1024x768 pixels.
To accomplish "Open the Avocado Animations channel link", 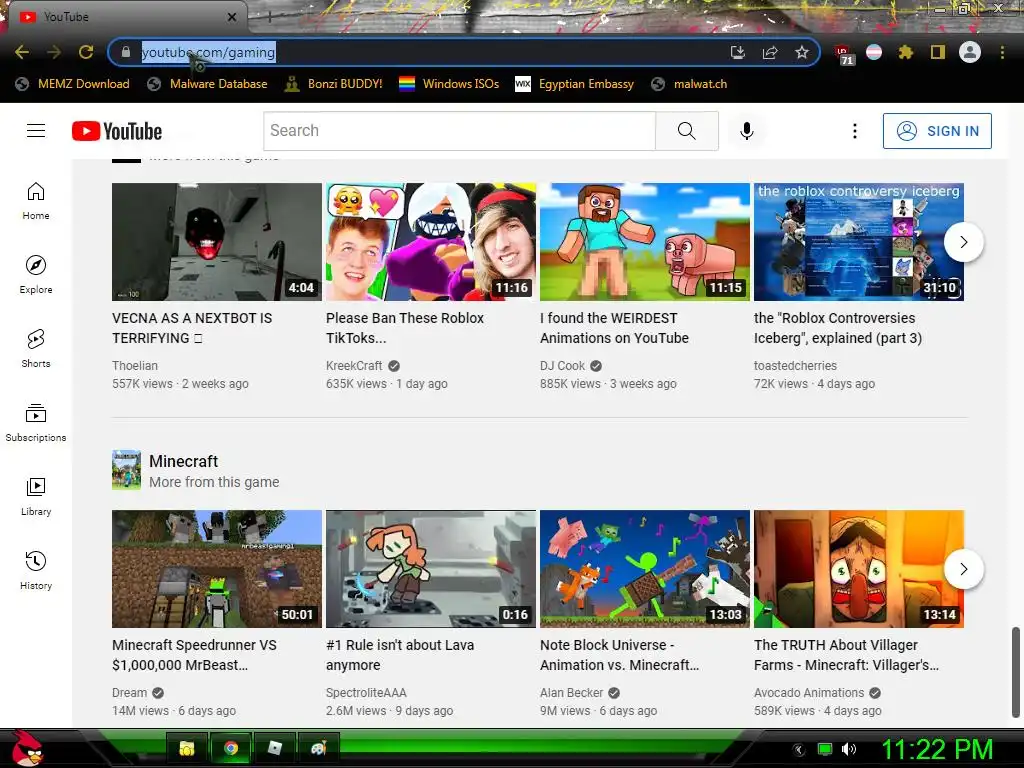I will (809, 693).
